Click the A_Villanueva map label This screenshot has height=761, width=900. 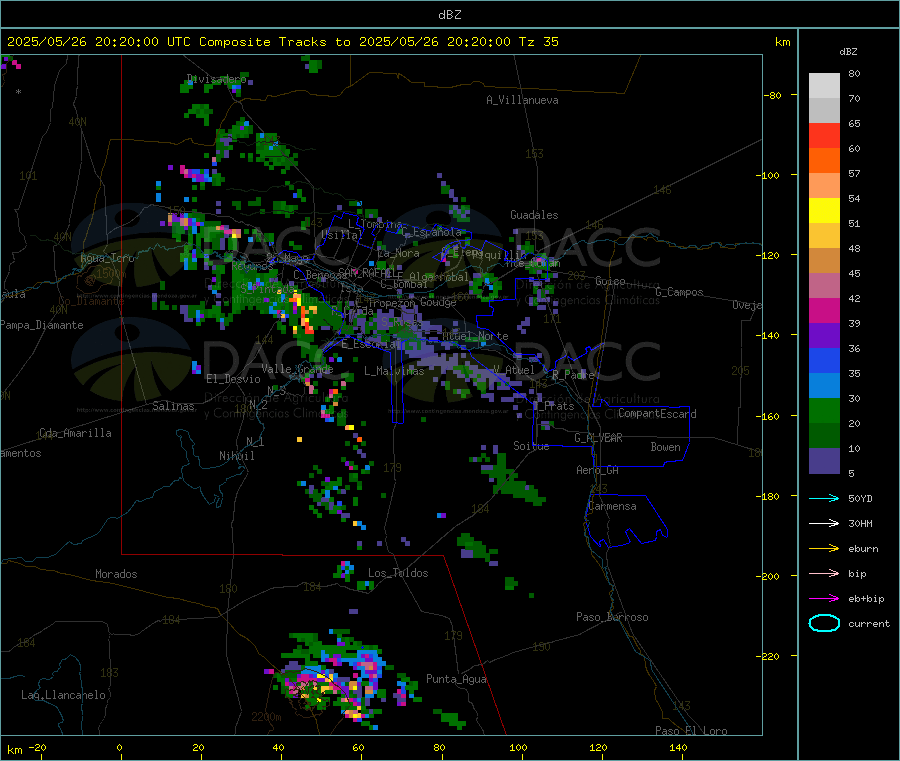[522, 100]
